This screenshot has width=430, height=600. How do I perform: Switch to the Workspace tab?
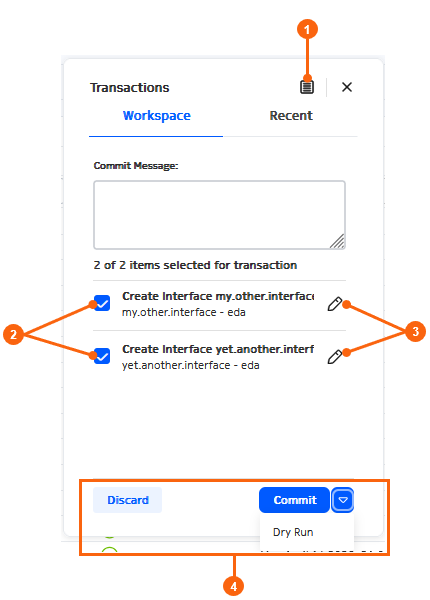(x=156, y=116)
